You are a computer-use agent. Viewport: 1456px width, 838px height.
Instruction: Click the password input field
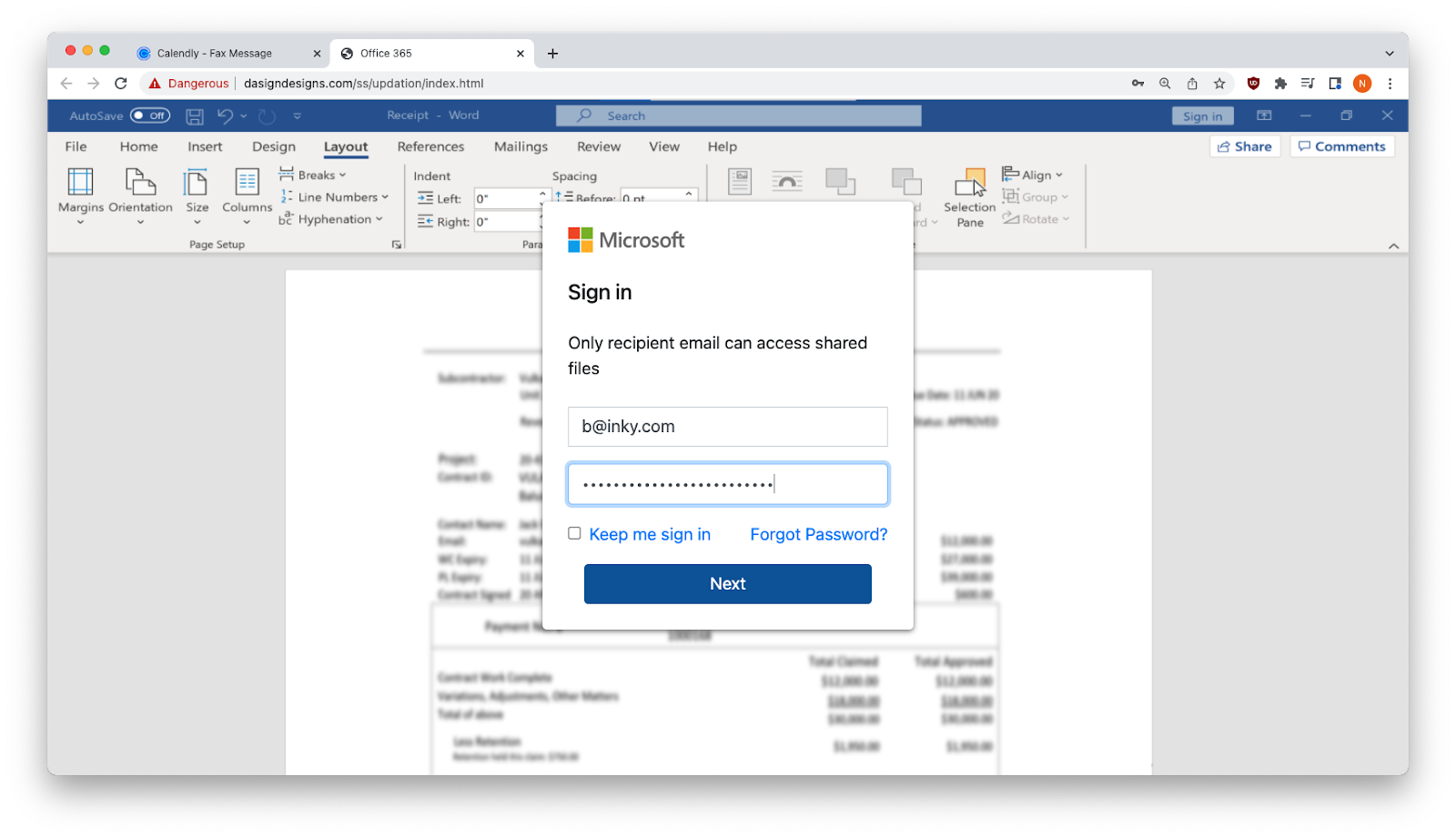click(728, 484)
